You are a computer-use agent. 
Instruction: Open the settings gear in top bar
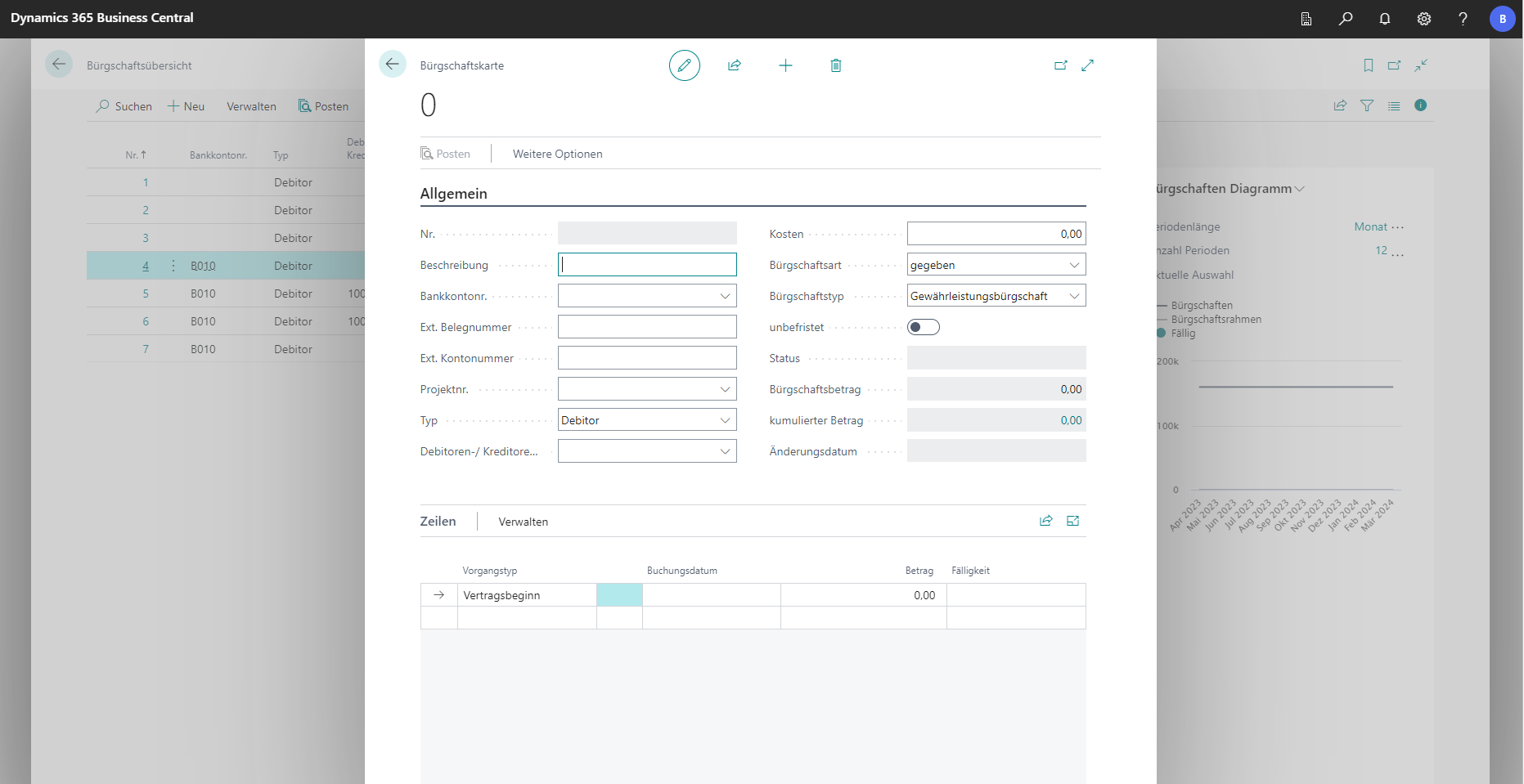coord(1424,19)
